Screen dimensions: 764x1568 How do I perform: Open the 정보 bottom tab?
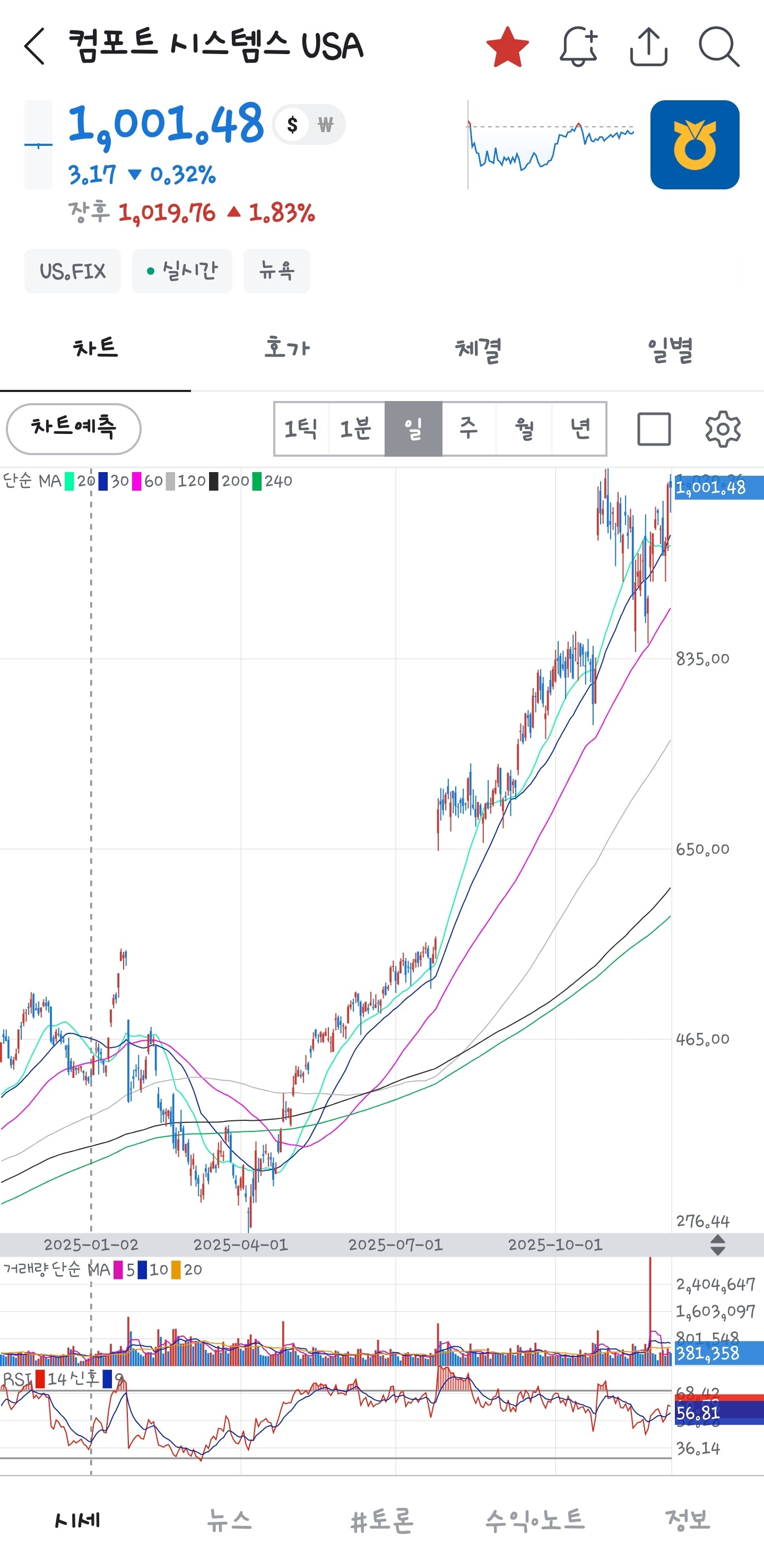[x=687, y=1520]
